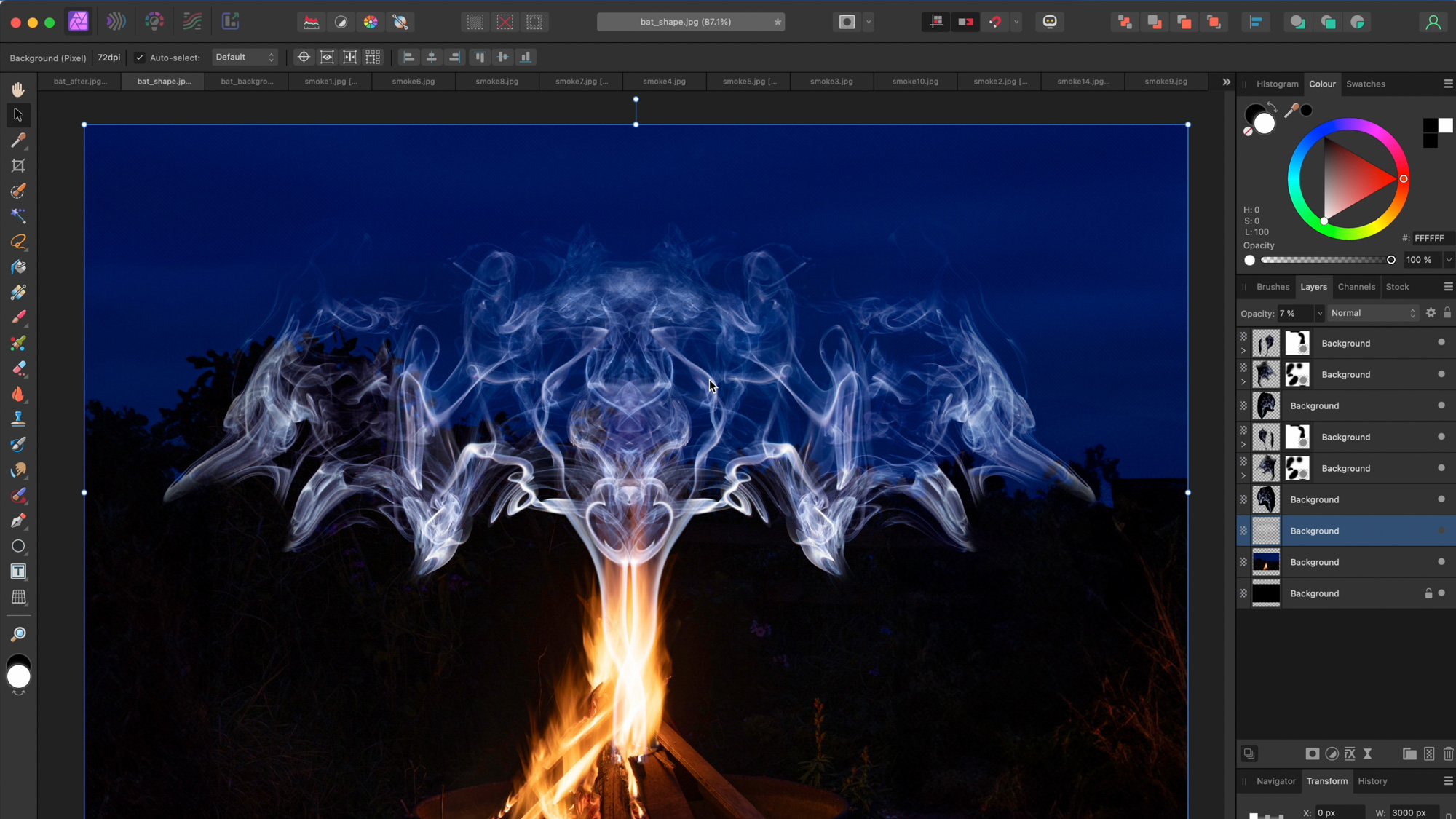The image size is (1456, 819).
Task: Click the account user icon button
Action: coord(1433,22)
